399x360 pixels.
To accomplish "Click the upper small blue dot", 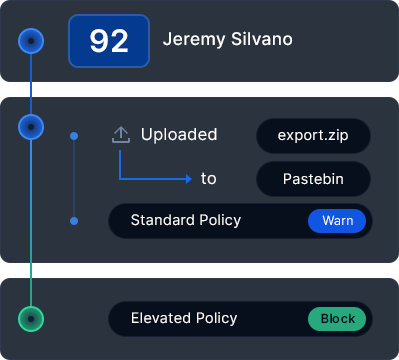I will point(74,136).
